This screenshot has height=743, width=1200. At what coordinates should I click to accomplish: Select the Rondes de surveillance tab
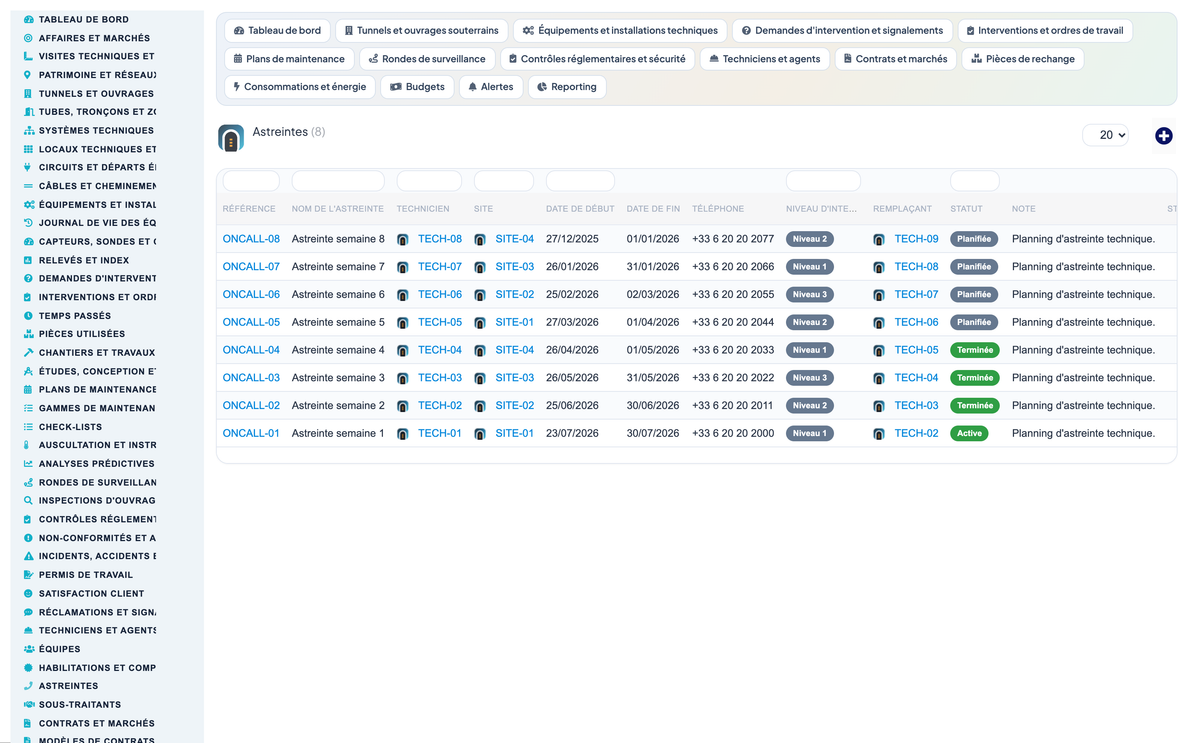[x=427, y=59]
